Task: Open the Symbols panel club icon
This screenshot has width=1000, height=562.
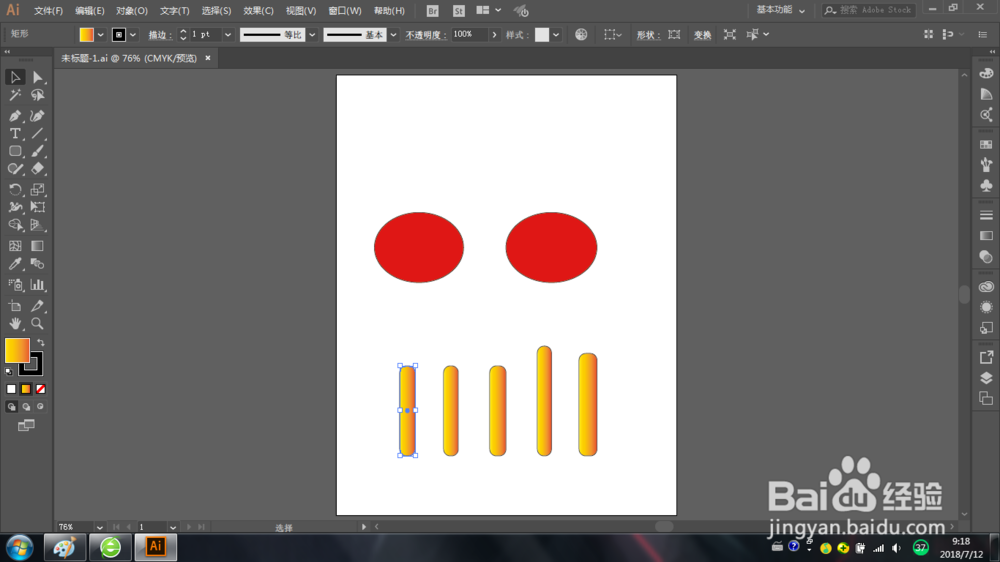Action: 986,186
